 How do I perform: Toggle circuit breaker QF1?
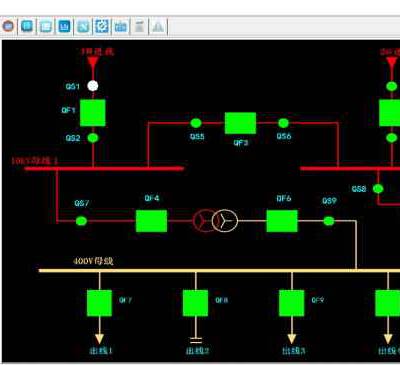(x=93, y=113)
